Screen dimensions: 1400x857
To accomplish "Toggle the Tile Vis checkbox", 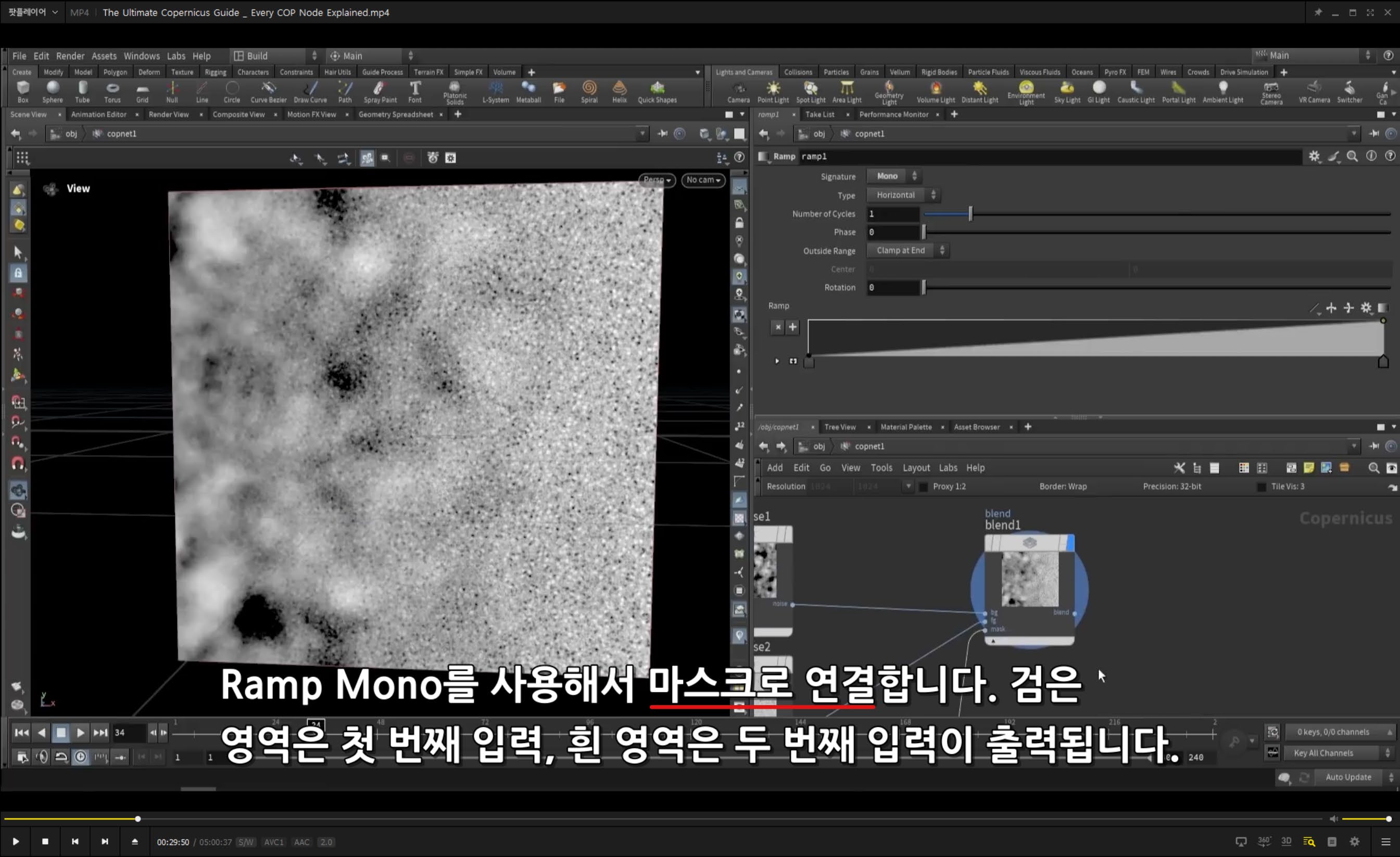I will pos(1262,487).
